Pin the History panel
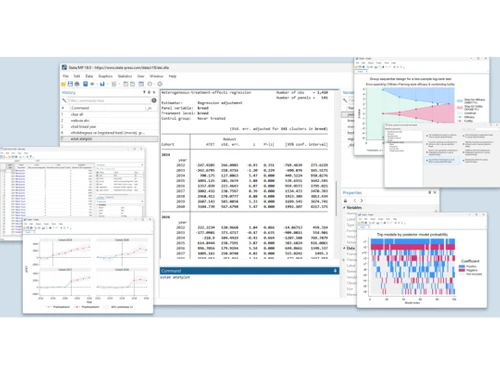500x375 pixels. [149, 92]
